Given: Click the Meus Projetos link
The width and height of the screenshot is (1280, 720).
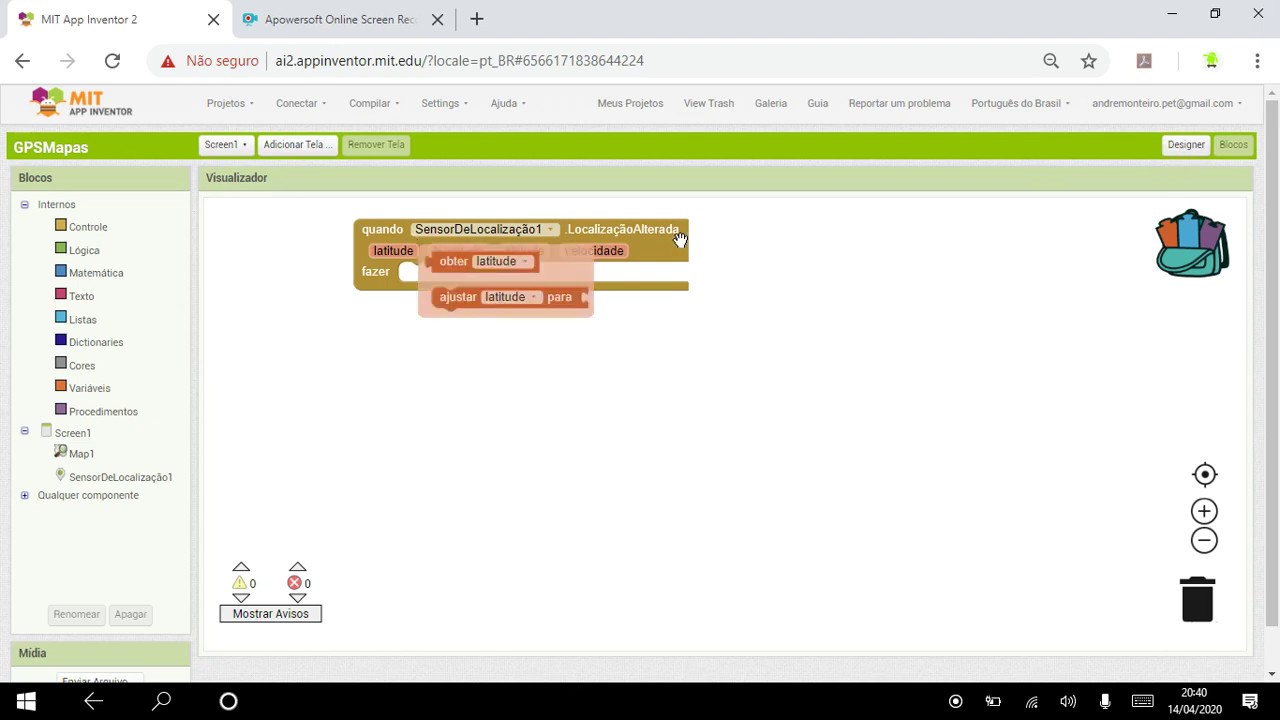Looking at the screenshot, I should coord(630,103).
